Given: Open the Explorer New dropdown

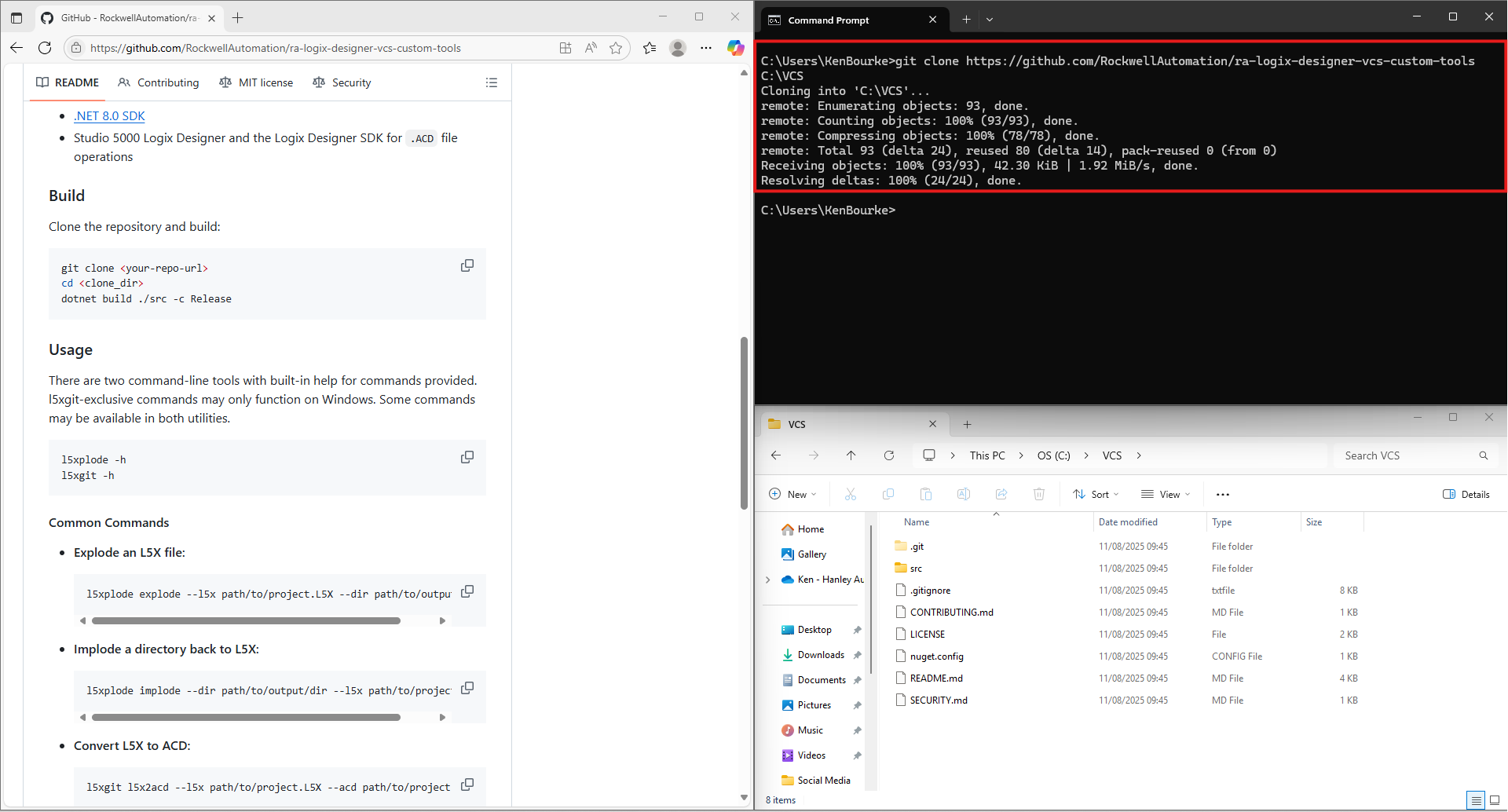Looking at the screenshot, I should tap(792, 494).
